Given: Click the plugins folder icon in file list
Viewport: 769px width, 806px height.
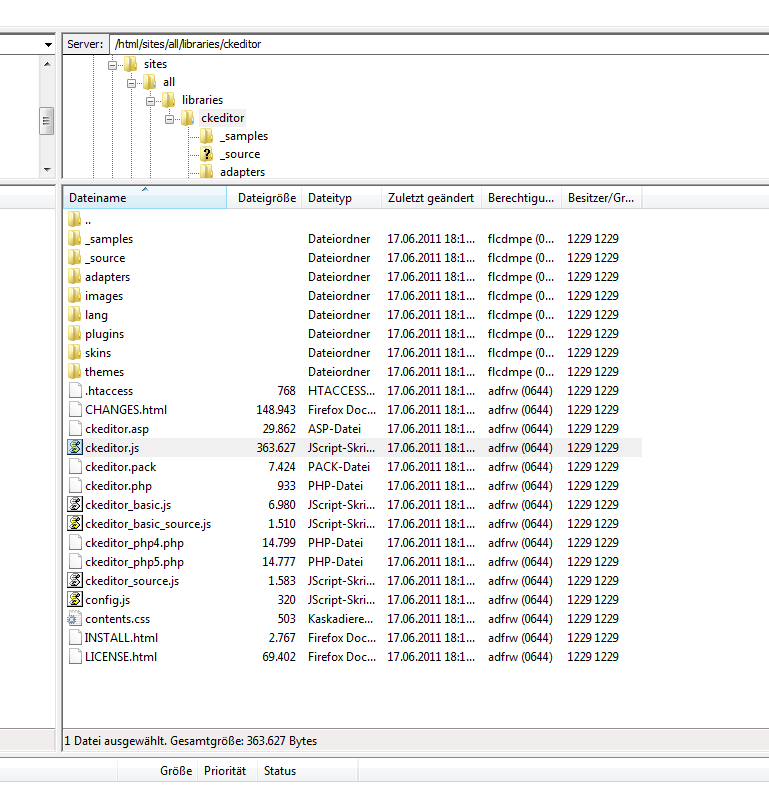Looking at the screenshot, I should (x=74, y=334).
